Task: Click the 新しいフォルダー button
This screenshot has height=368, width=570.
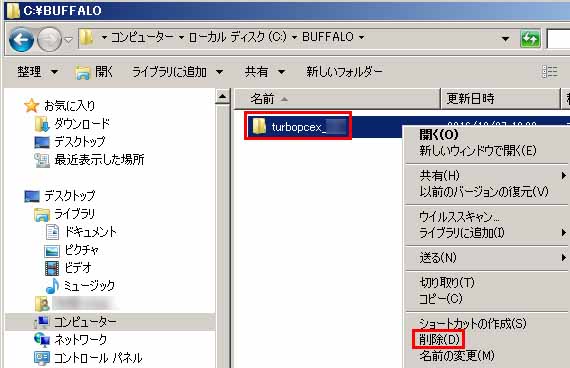Action: [344, 72]
